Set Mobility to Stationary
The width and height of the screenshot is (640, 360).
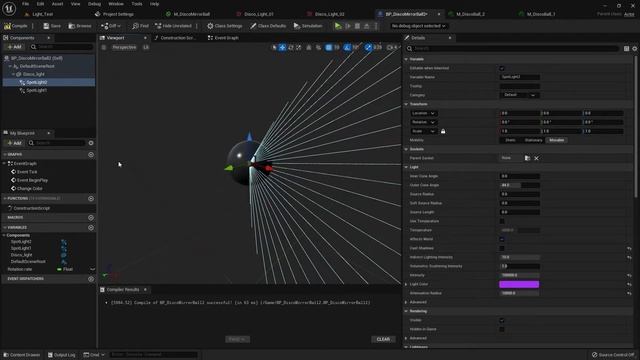coord(533,140)
